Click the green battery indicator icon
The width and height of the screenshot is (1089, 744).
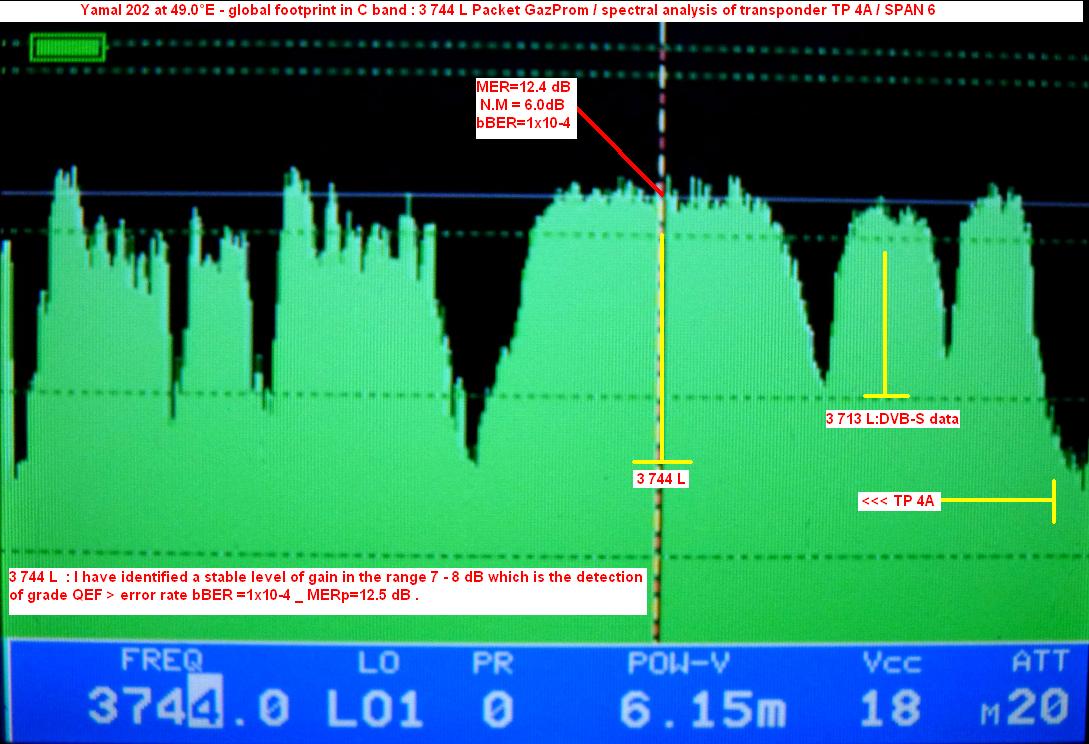67,47
